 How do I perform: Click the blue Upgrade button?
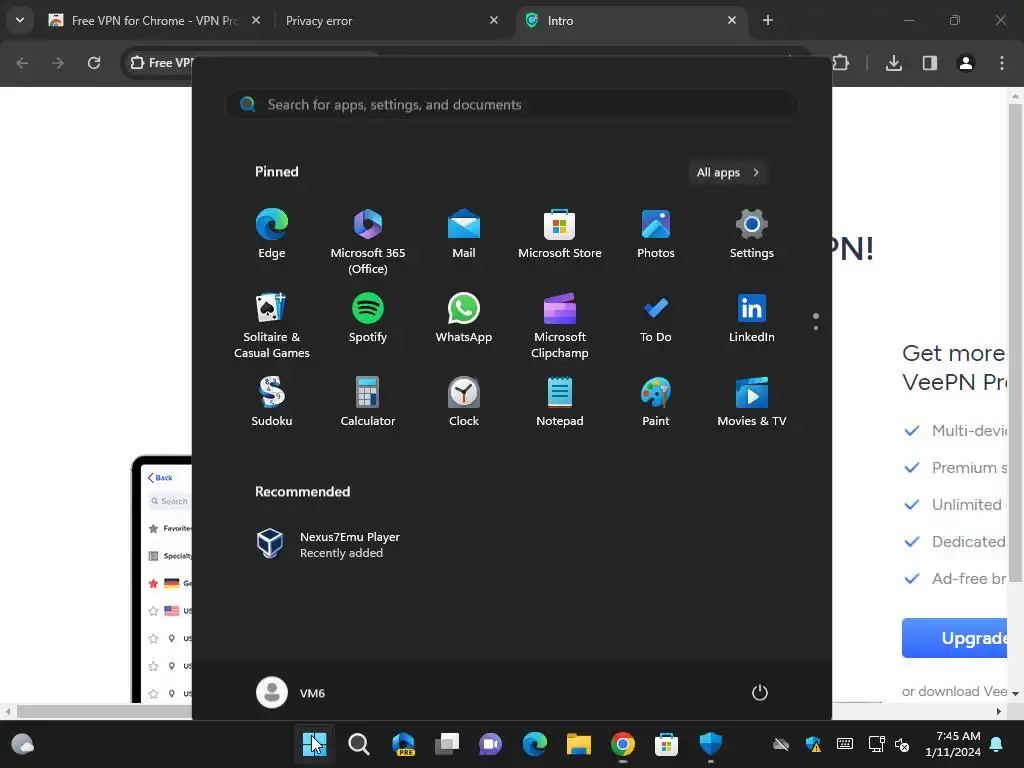954,638
